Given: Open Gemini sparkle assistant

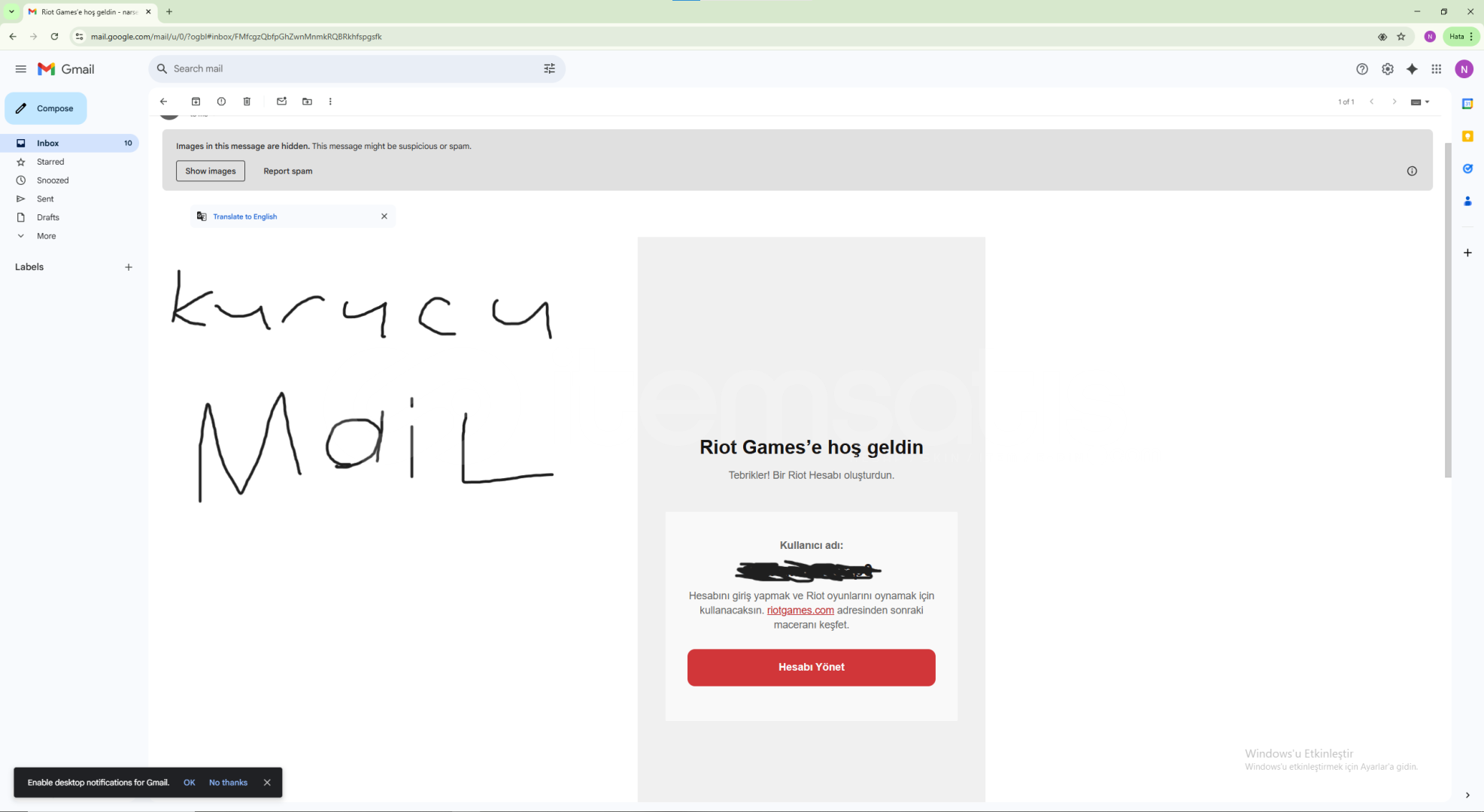Looking at the screenshot, I should point(1412,69).
